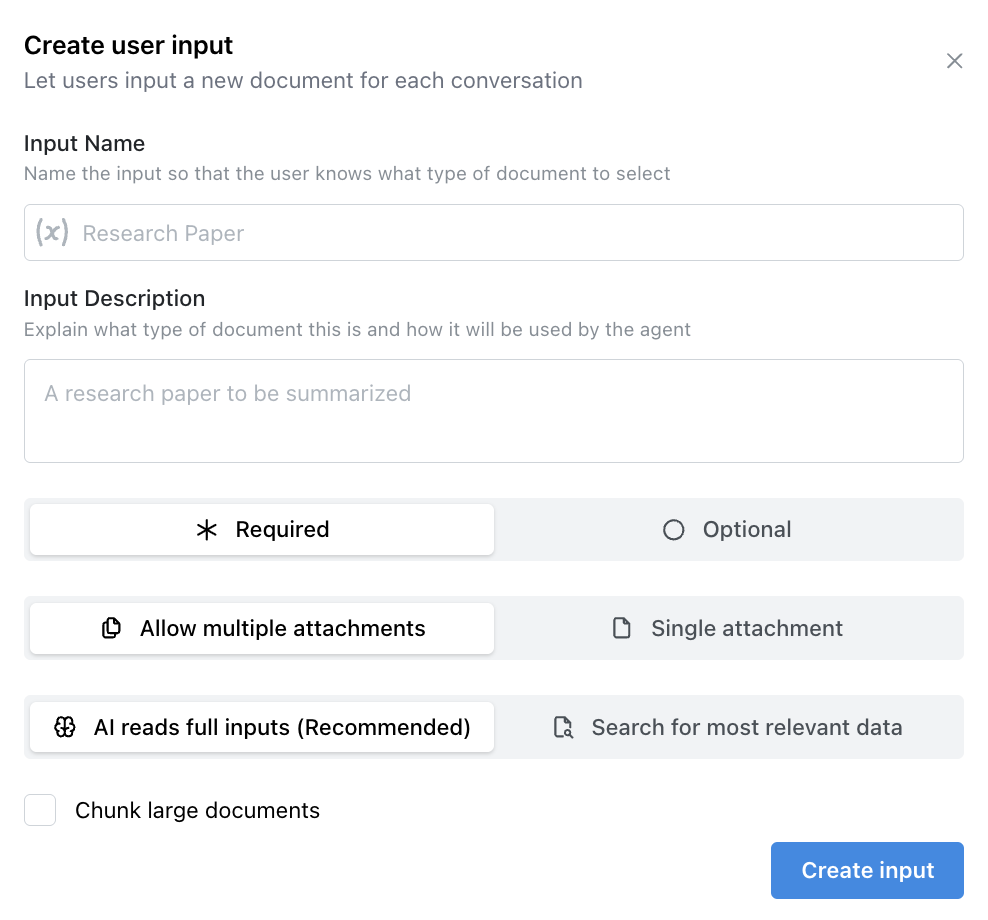Image resolution: width=988 pixels, height=920 pixels.
Task: Click the Create user input heading
Action: click(x=128, y=45)
